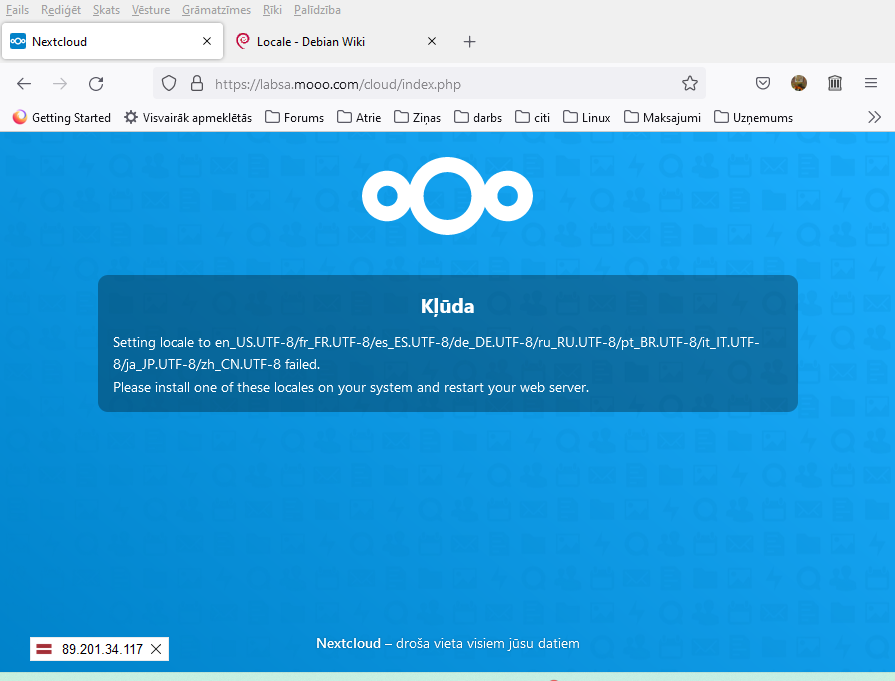Open the Grāmatzīmes menu

214,10
